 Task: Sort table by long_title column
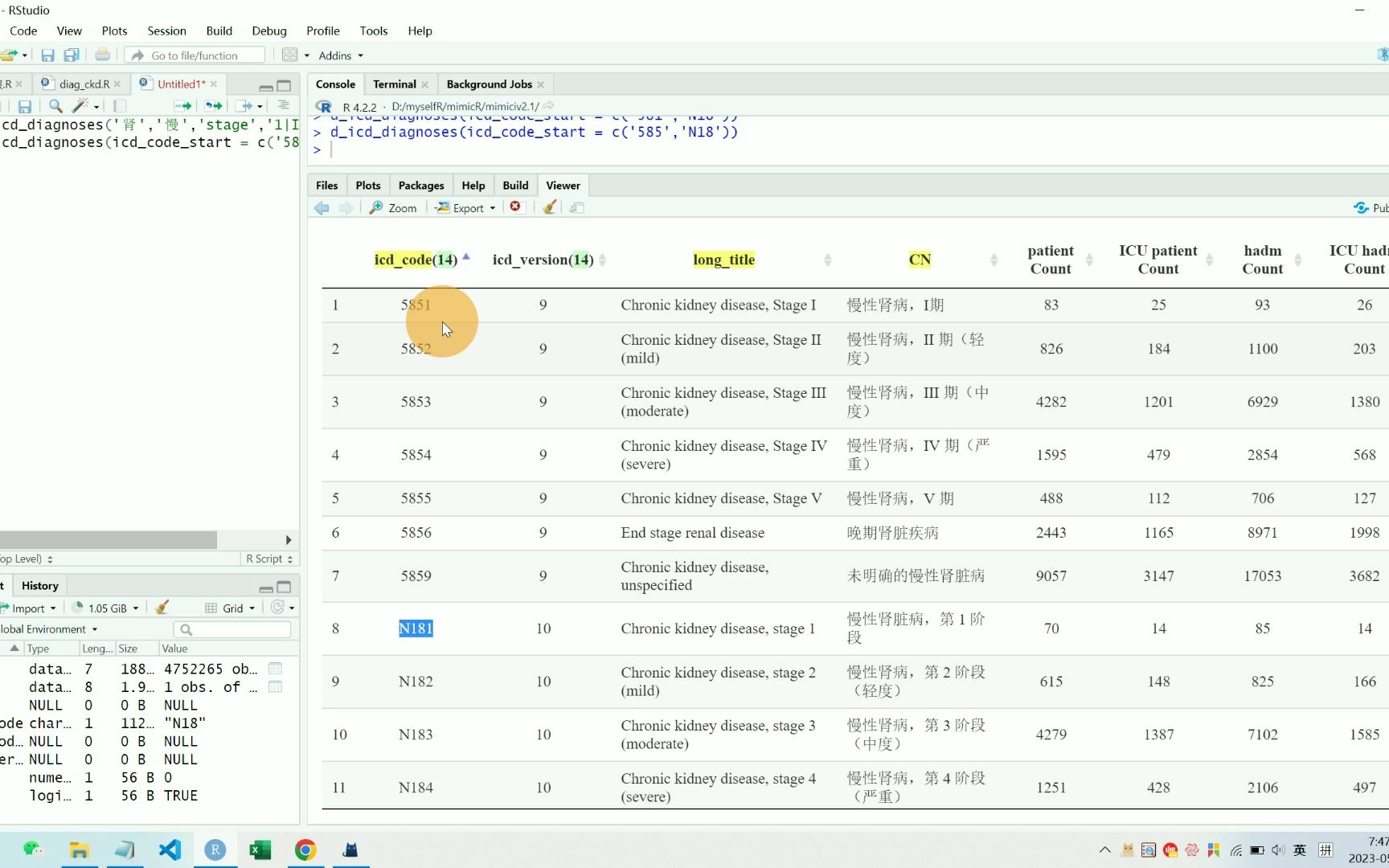tap(723, 260)
